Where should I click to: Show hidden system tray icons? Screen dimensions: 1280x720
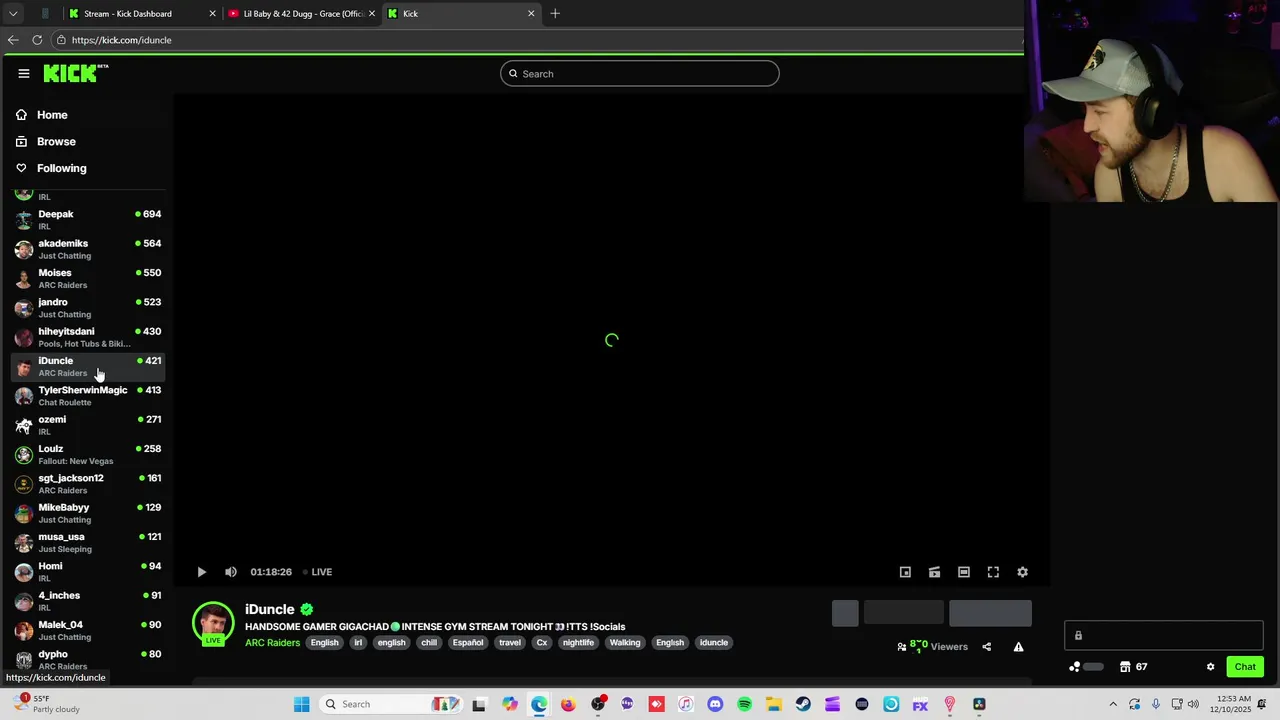(x=1113, y=704)
